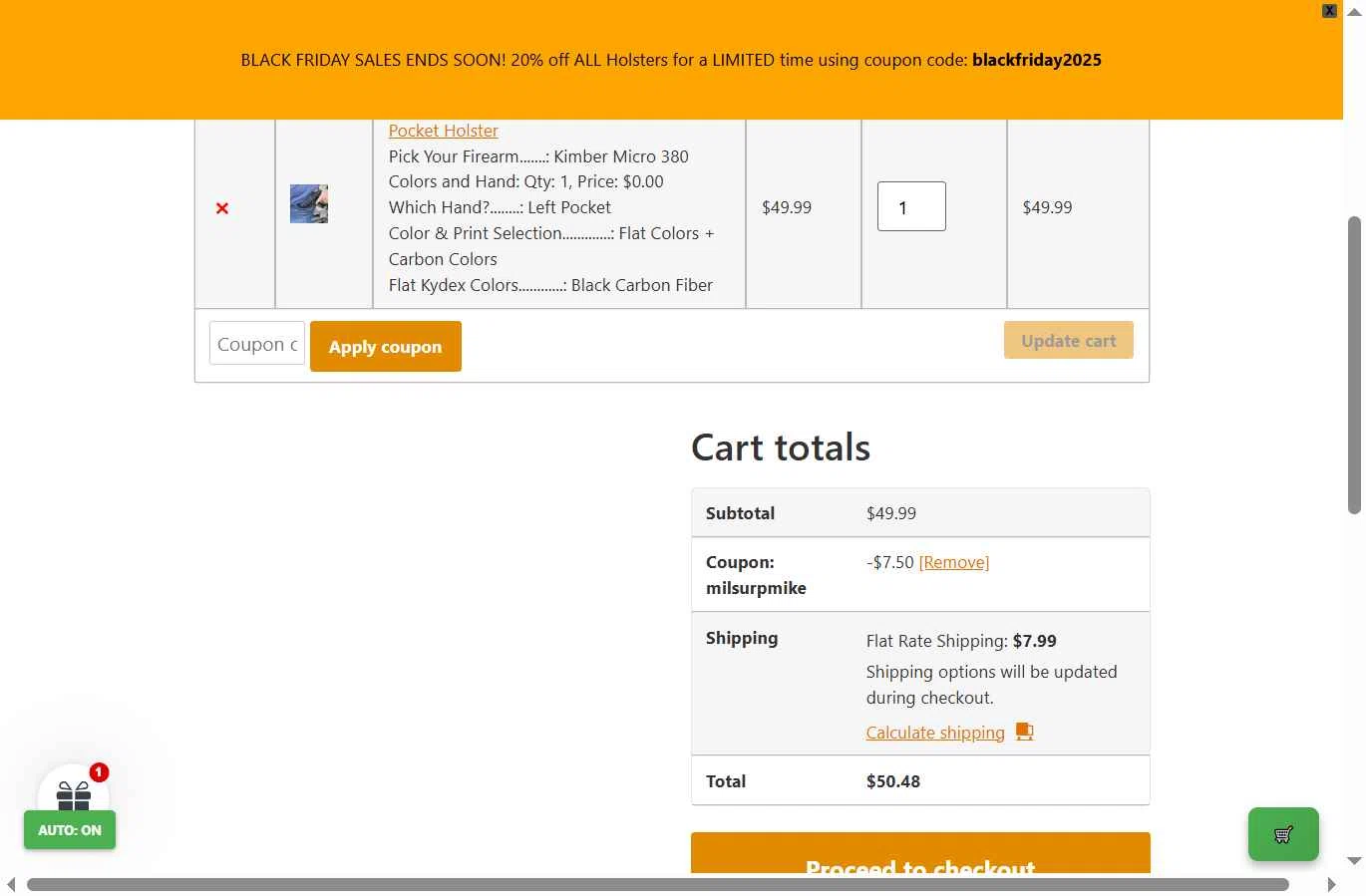The height and width of the screenshot is (896, 1366).
Task: Click the vertical scrollbar thumb
Action: pyautogui.click(x=1354, y=365)
